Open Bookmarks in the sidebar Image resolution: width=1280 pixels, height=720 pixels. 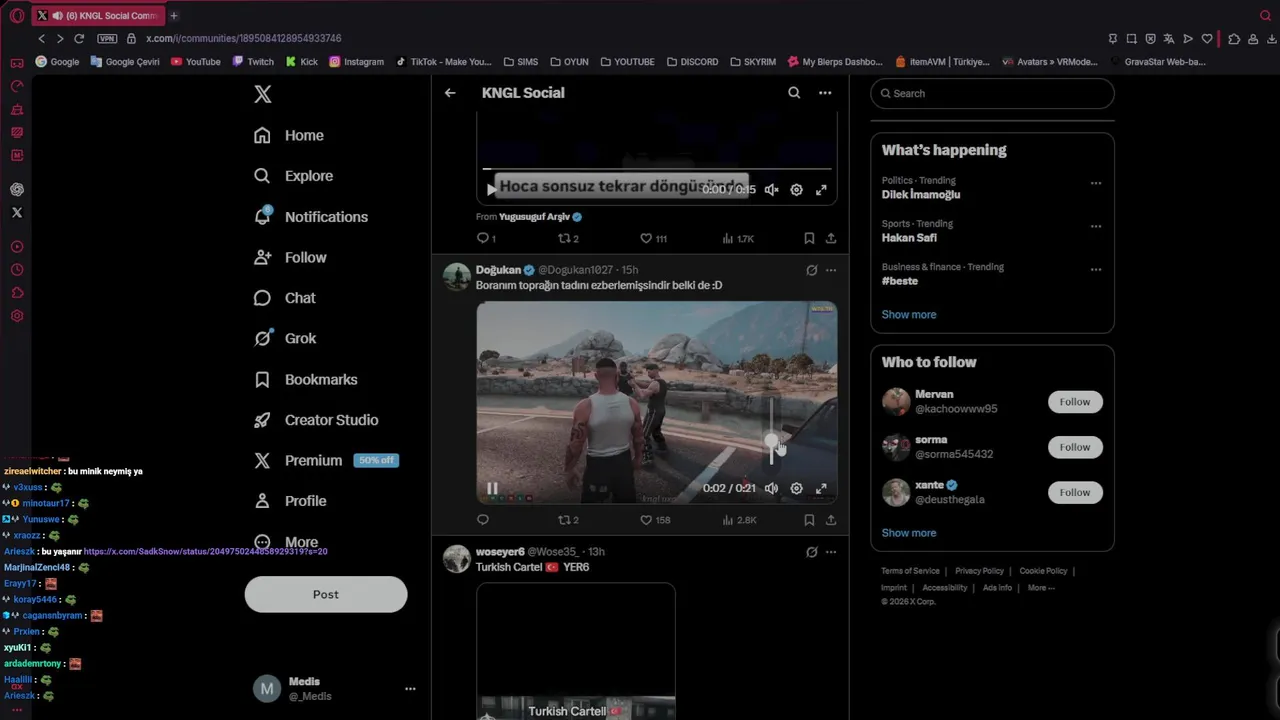click(x=306, y=379)
